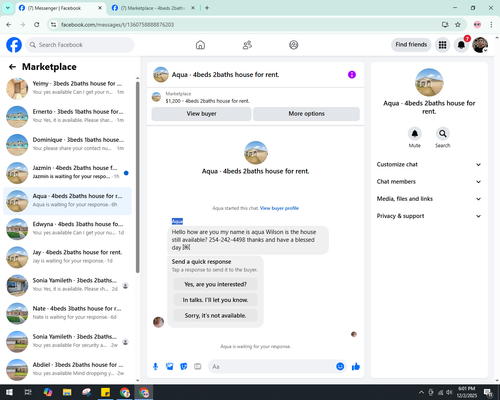Open Yeimy 3beds 2baths conversation
The width and height of the screenshot is (500, 400).
click(x=67, y=89)
